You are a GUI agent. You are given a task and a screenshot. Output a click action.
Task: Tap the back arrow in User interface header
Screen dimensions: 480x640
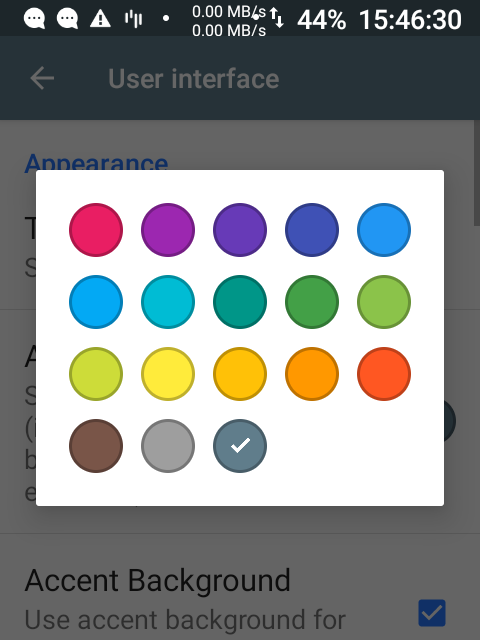[42, 78]
